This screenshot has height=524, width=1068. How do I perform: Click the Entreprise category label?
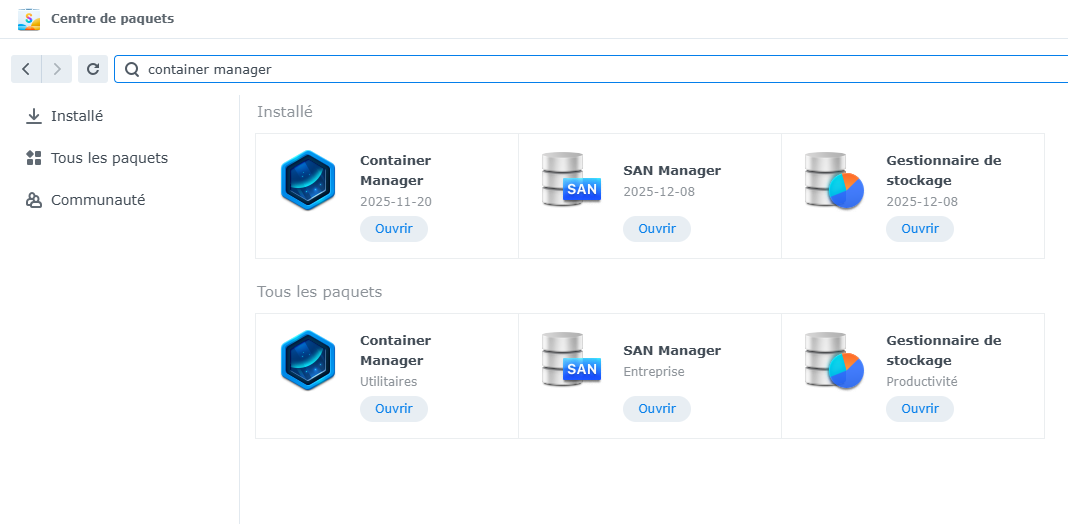654,371
